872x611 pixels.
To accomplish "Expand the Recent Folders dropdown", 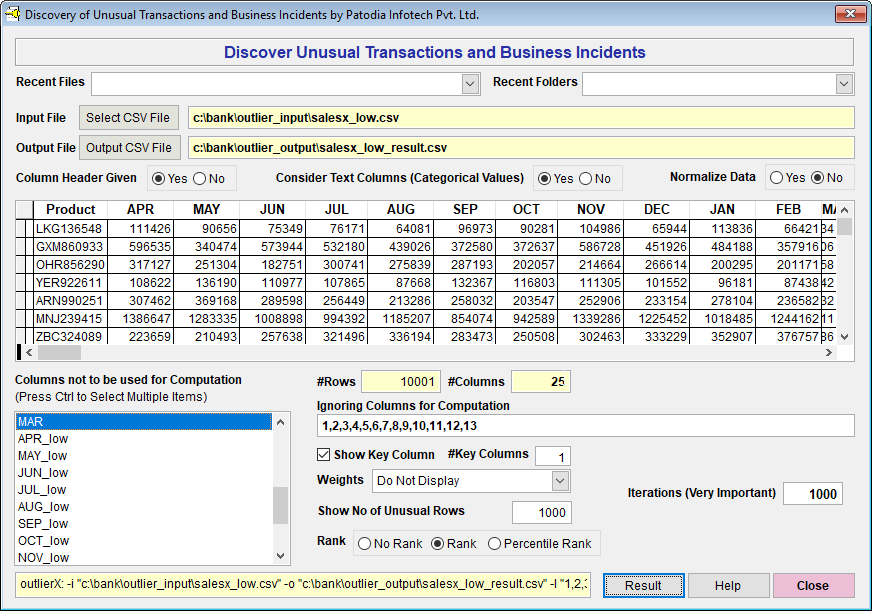I will (844, 84).
